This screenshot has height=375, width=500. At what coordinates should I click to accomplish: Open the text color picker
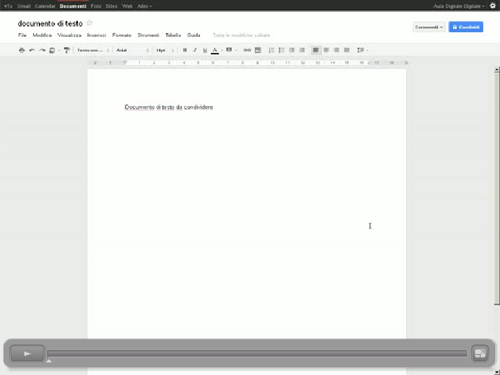click(x=215, y=50)
